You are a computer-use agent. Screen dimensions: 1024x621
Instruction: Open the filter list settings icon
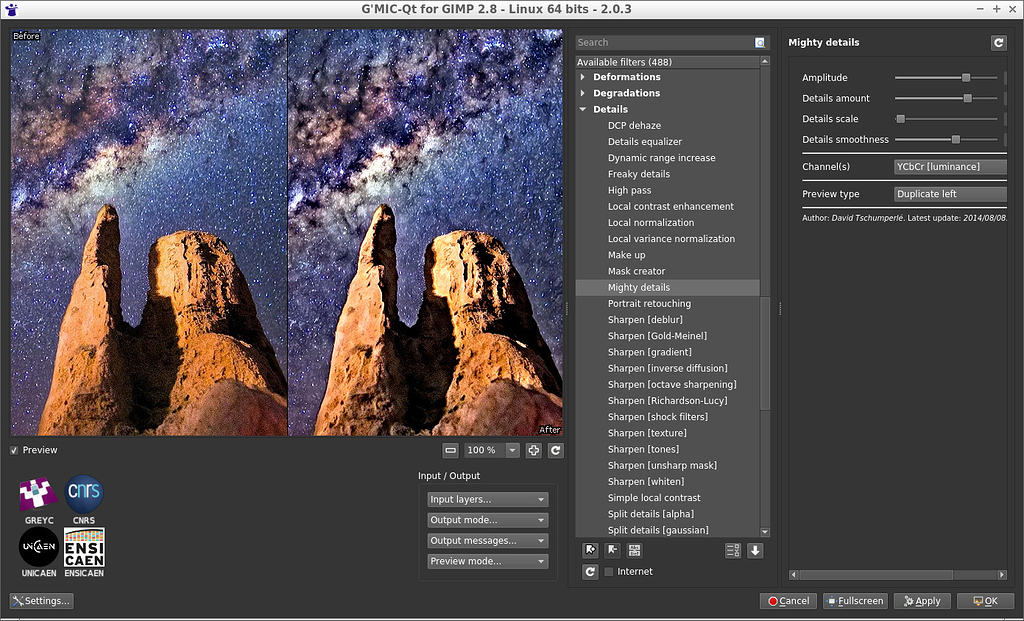coord(733,550)
